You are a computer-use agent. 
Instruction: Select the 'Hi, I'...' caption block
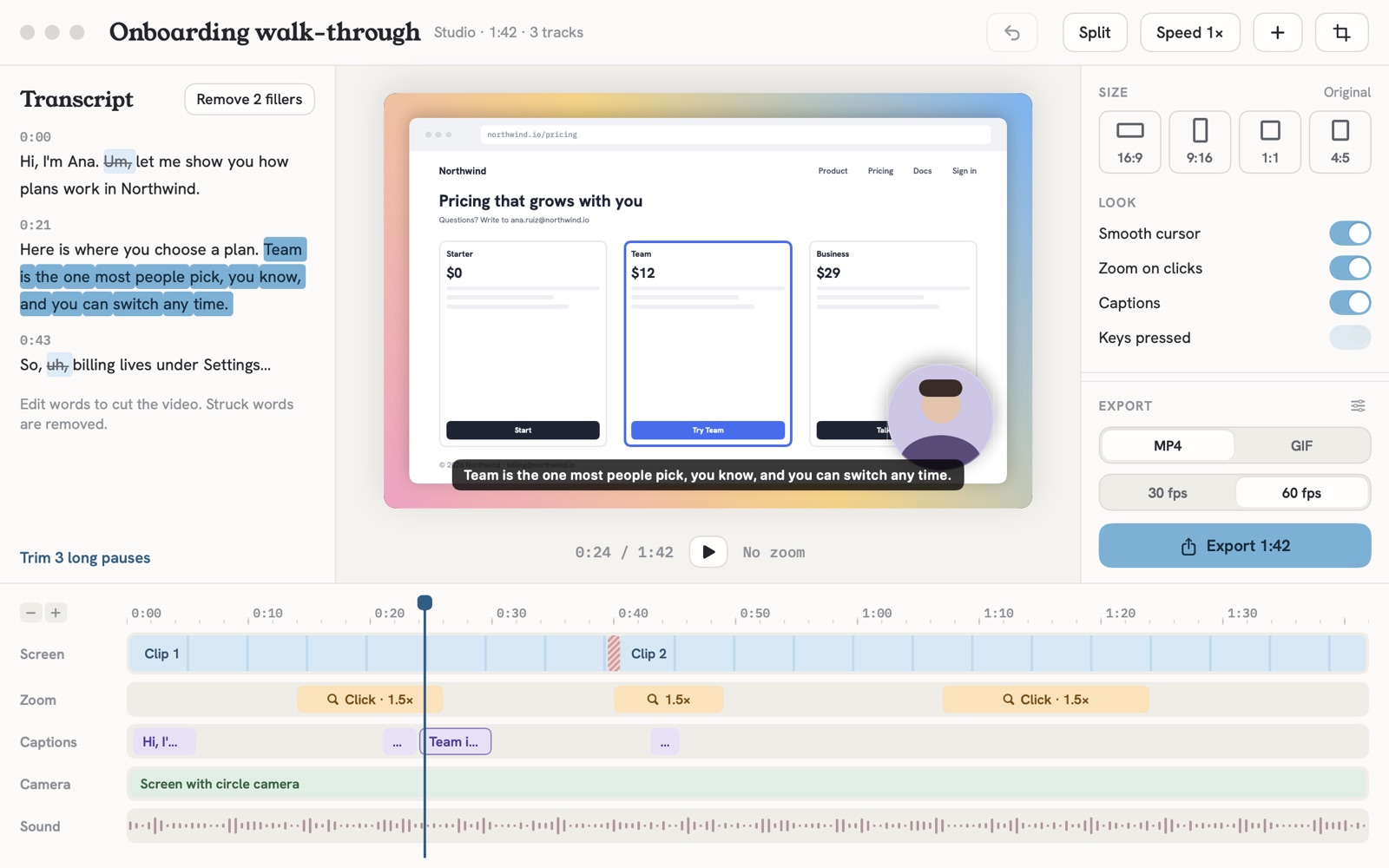(x=163, y=742)
